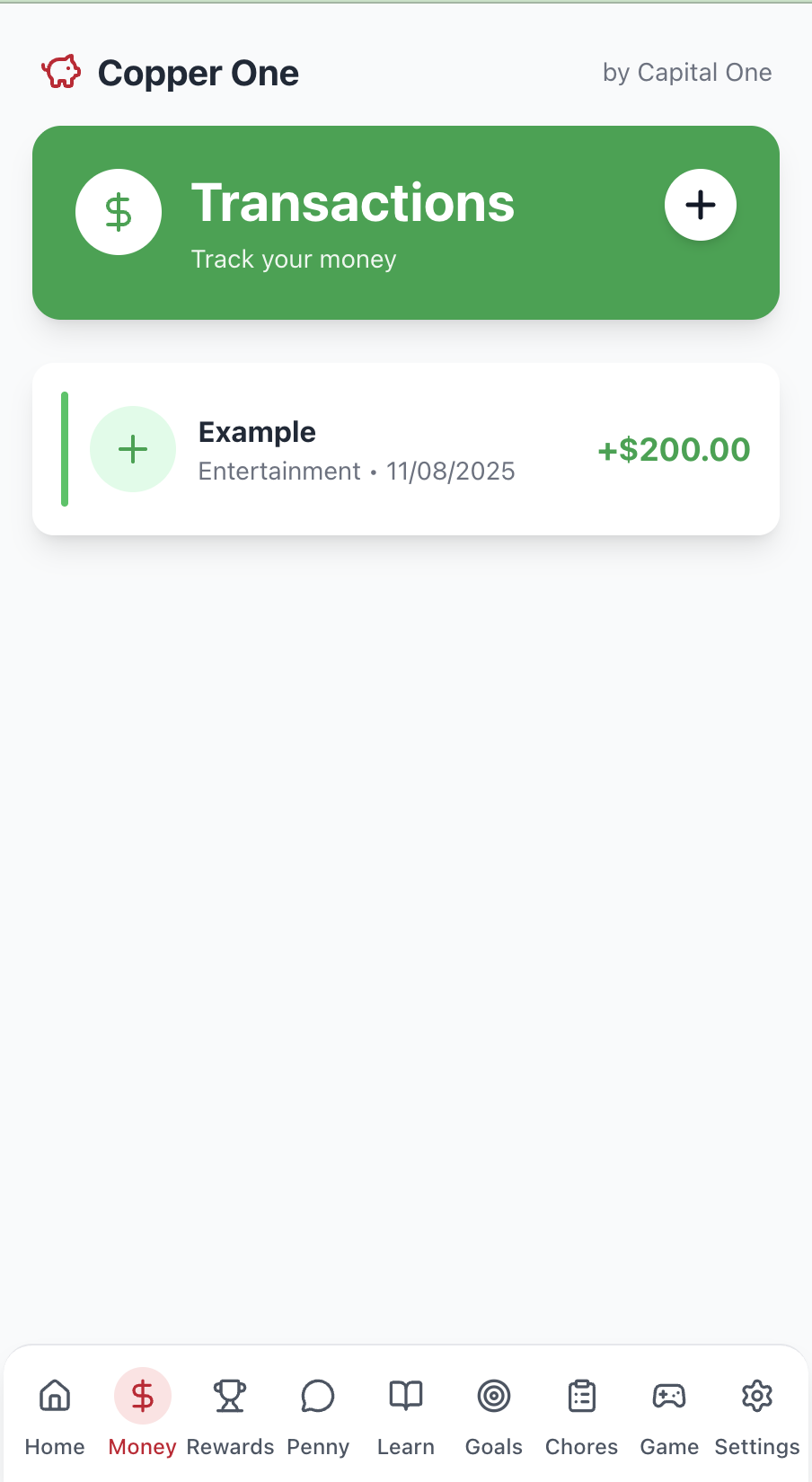Open the Learn book icon

coord(406,1396)
